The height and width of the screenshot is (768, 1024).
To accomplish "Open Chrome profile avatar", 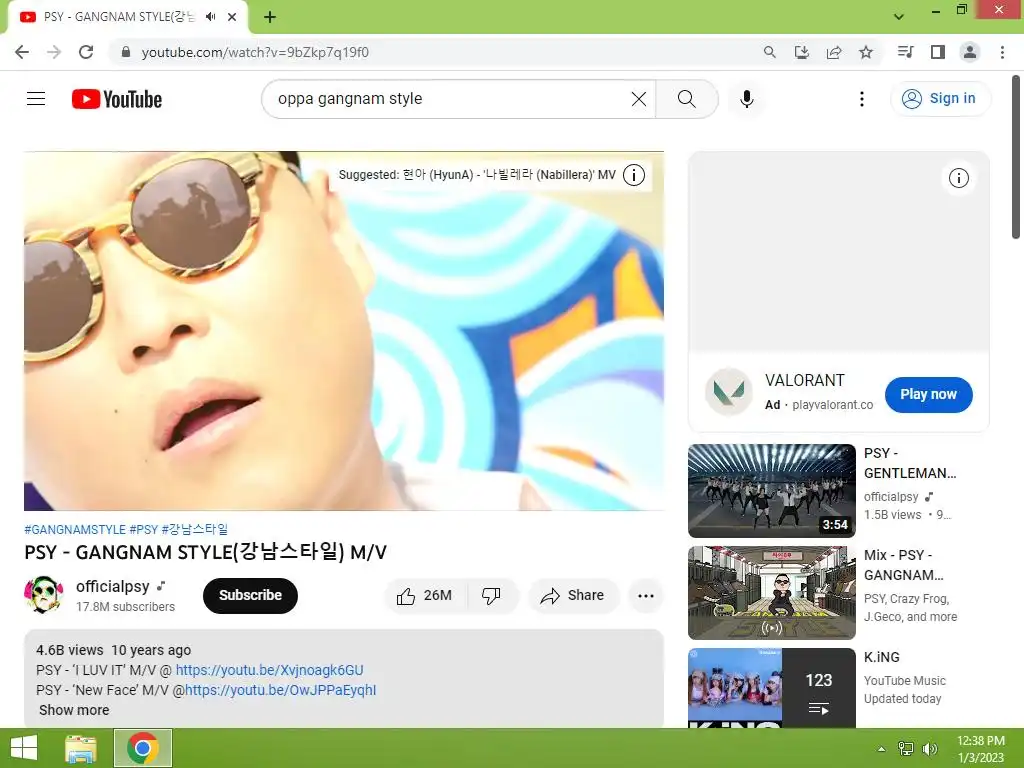I will pyautogui.click(x=970, y=52).
